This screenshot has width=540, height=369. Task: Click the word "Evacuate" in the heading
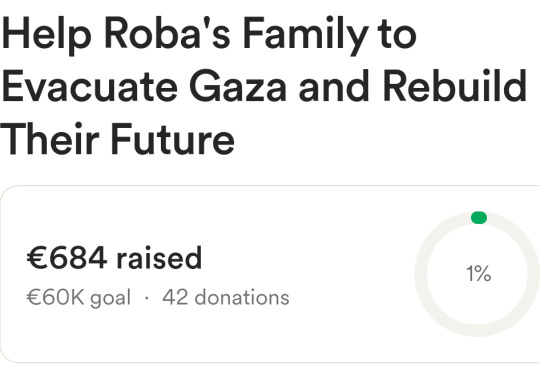point(90,86)
